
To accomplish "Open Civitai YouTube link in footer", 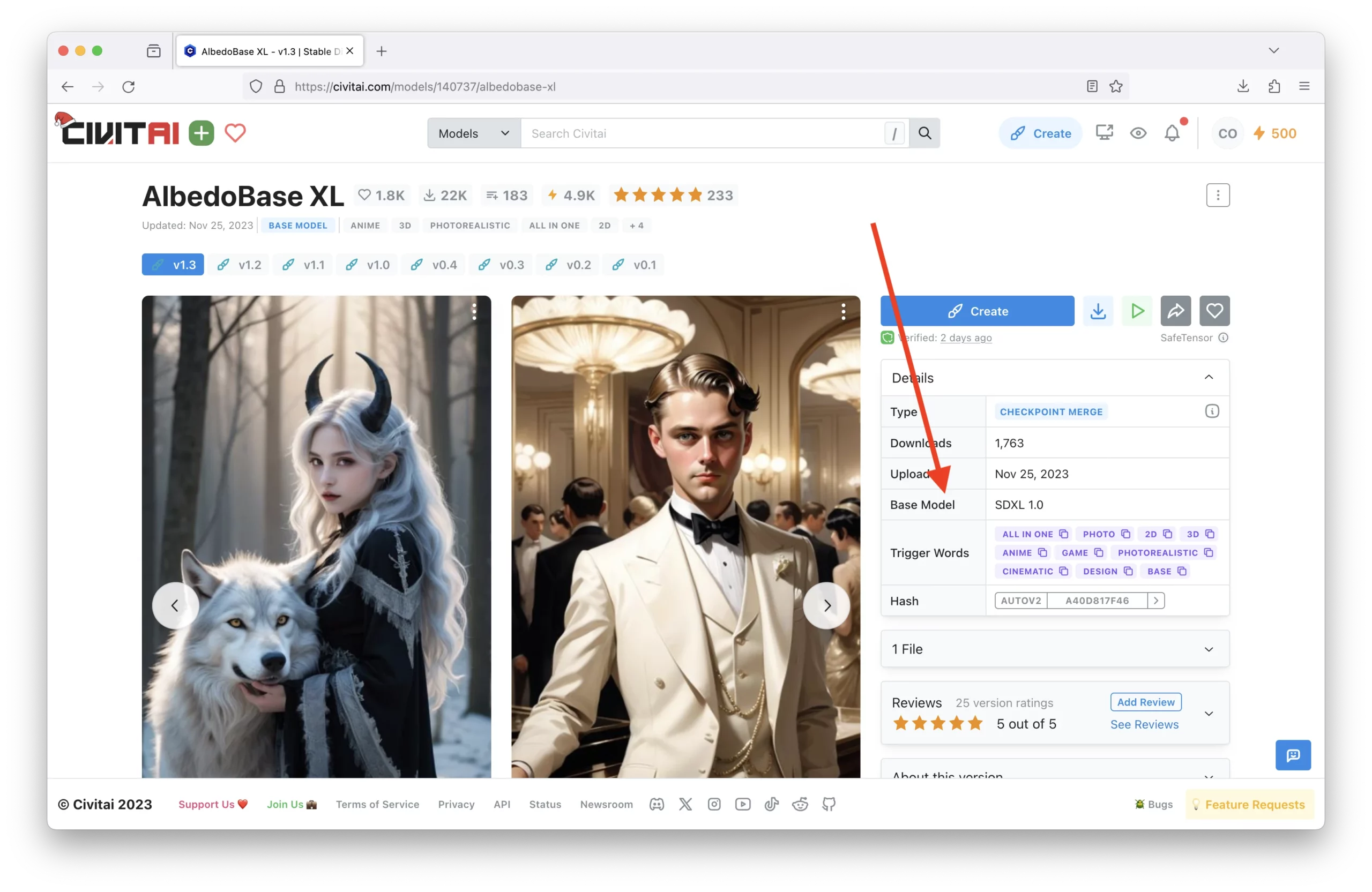I will tap(743, 805).
